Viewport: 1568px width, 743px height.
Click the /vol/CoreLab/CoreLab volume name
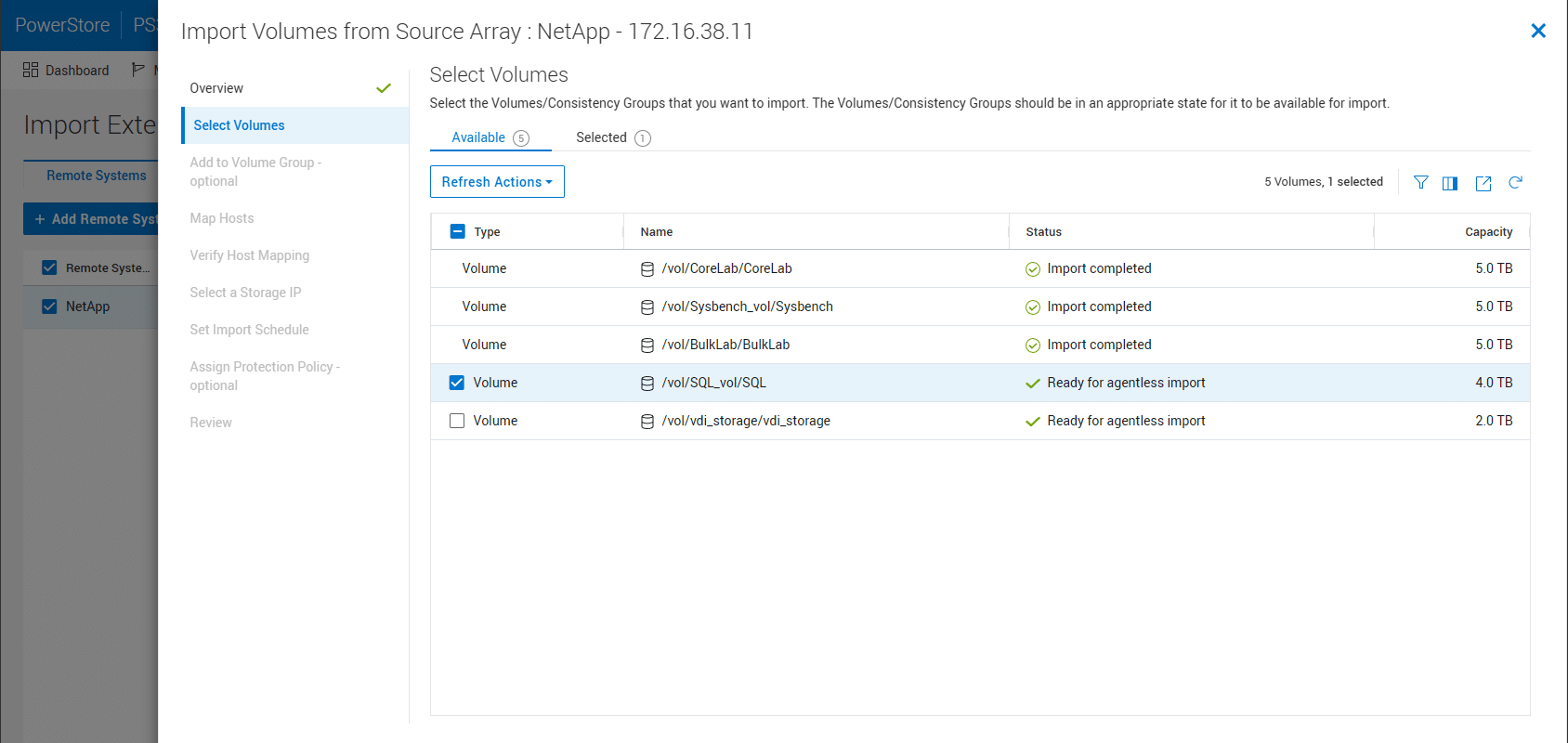726,268
